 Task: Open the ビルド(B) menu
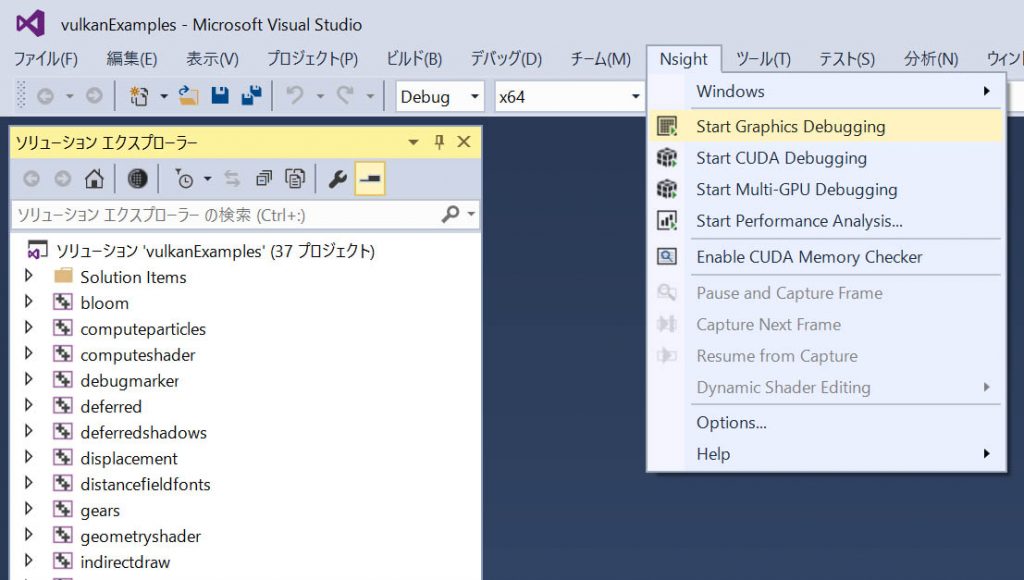click(414, 59)
